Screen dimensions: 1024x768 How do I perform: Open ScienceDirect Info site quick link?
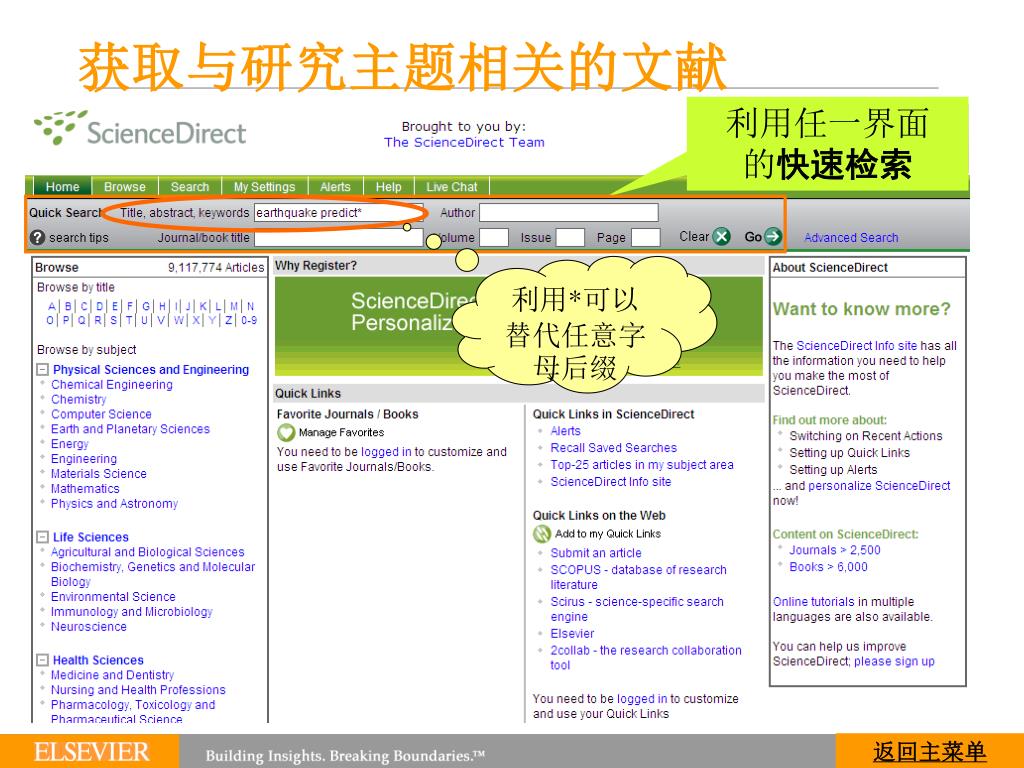611,482
